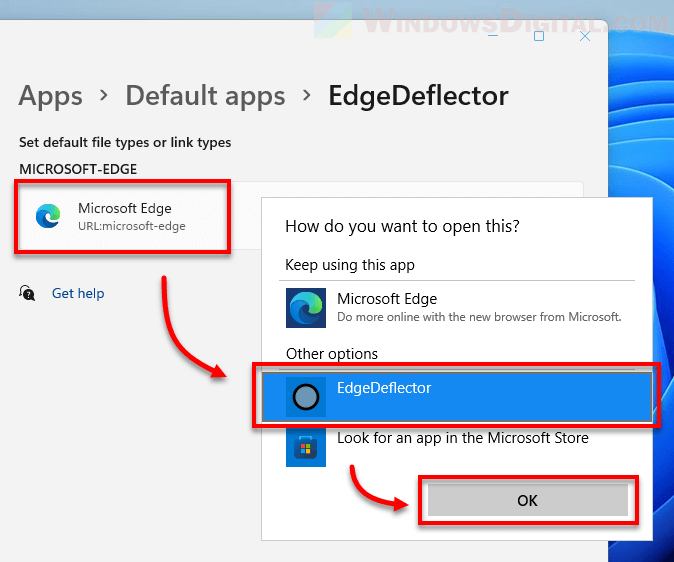This screenshot has height=562, width=674.
Task: Confirm selection with the OK button
Action: tap(528, 500)
